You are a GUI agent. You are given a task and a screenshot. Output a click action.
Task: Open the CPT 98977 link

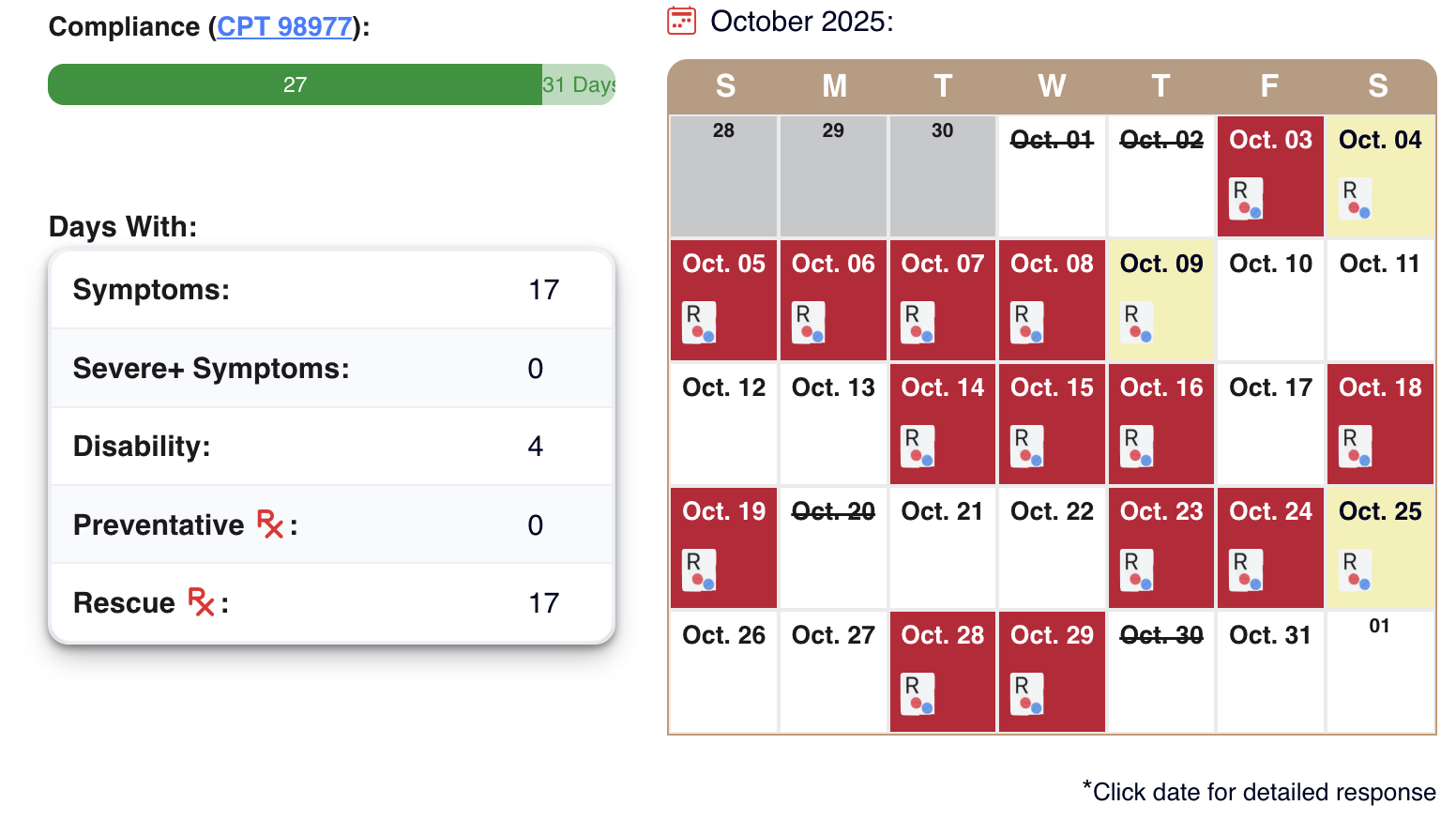284,26
